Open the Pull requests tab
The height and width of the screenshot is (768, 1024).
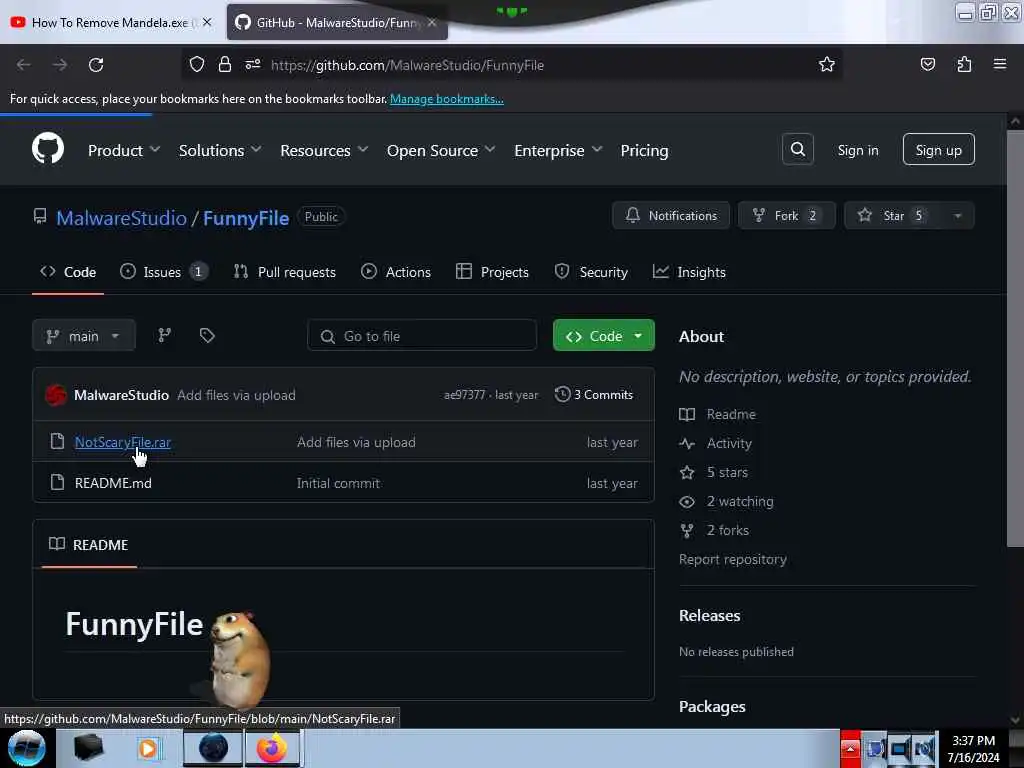tap(285, 272)
